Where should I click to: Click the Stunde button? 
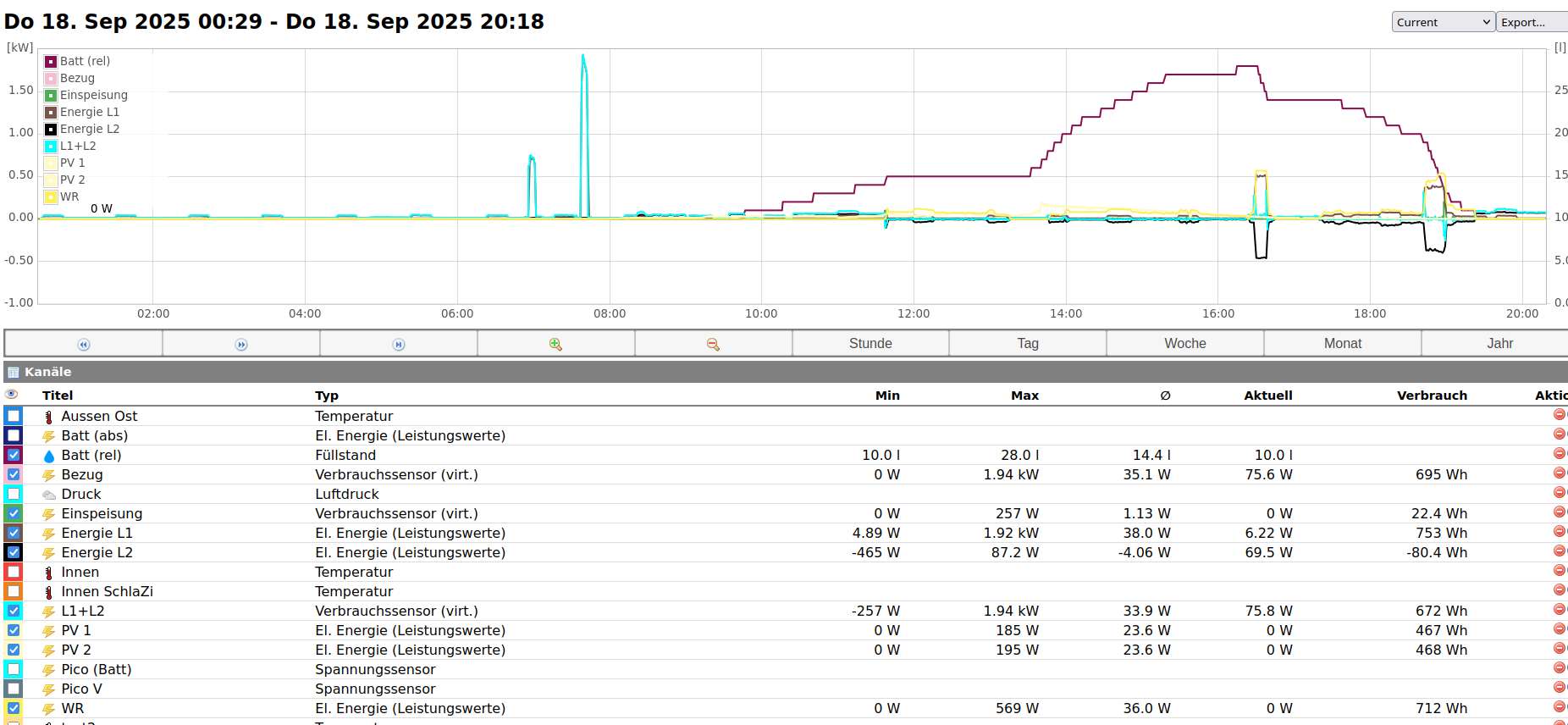pos(870,343)
